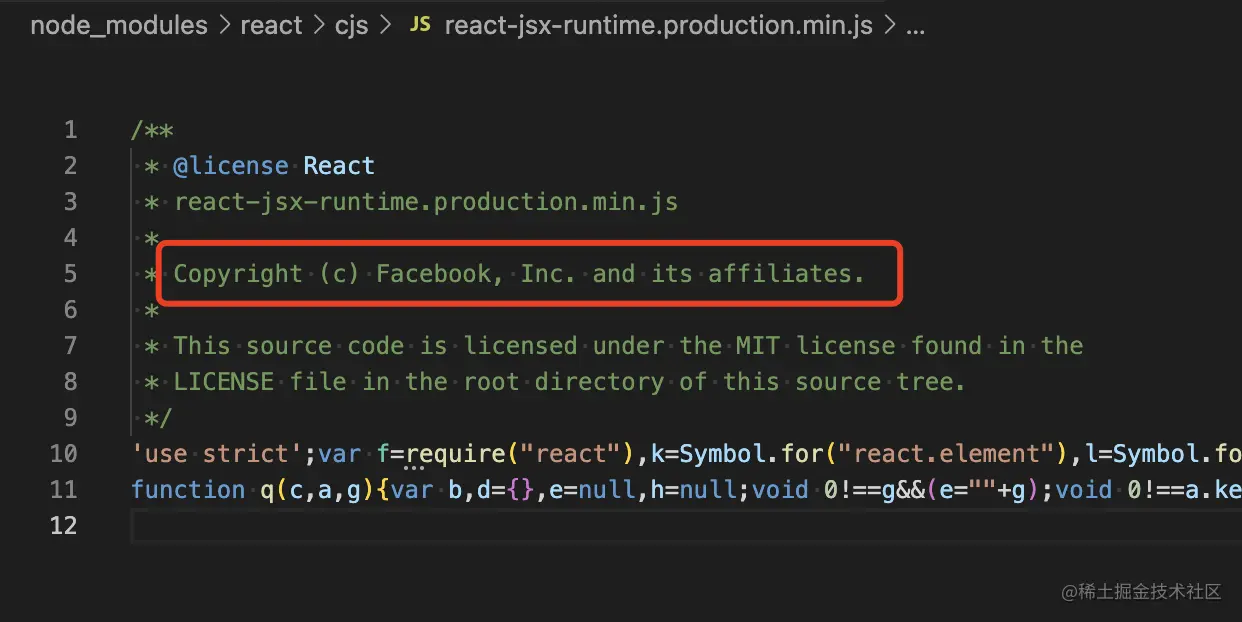
Task: Click the 'react-jsx-runtime.production.min.js' comment line
Action: 426,202
